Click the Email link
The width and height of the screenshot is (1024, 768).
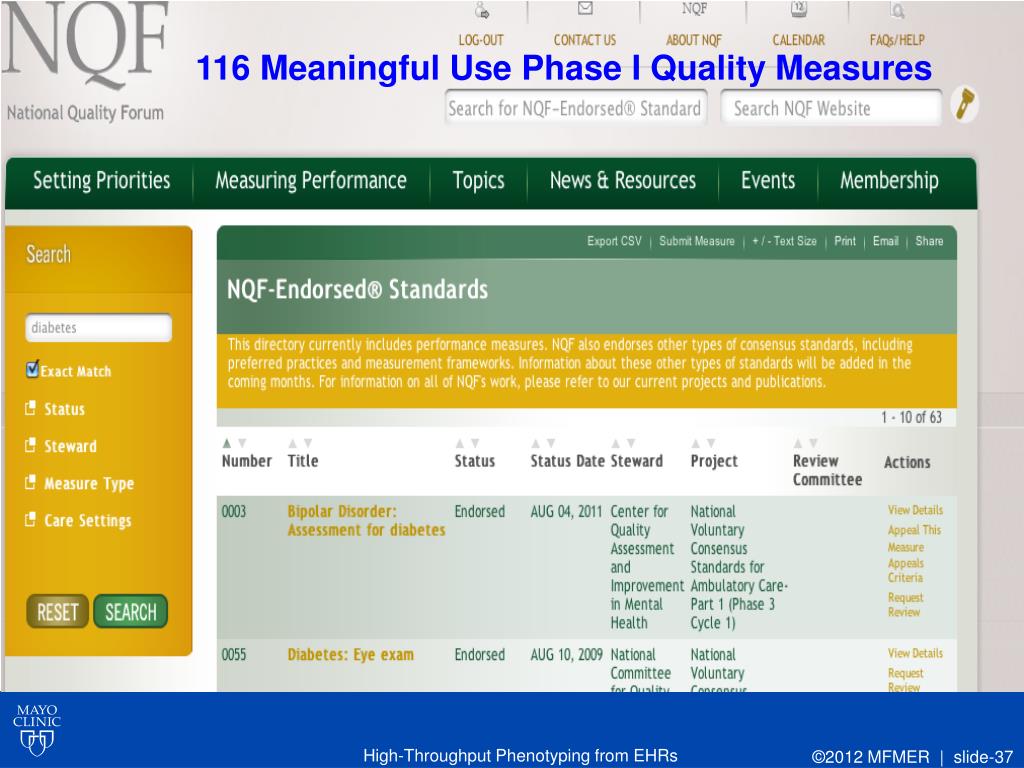tap(886, 241)
